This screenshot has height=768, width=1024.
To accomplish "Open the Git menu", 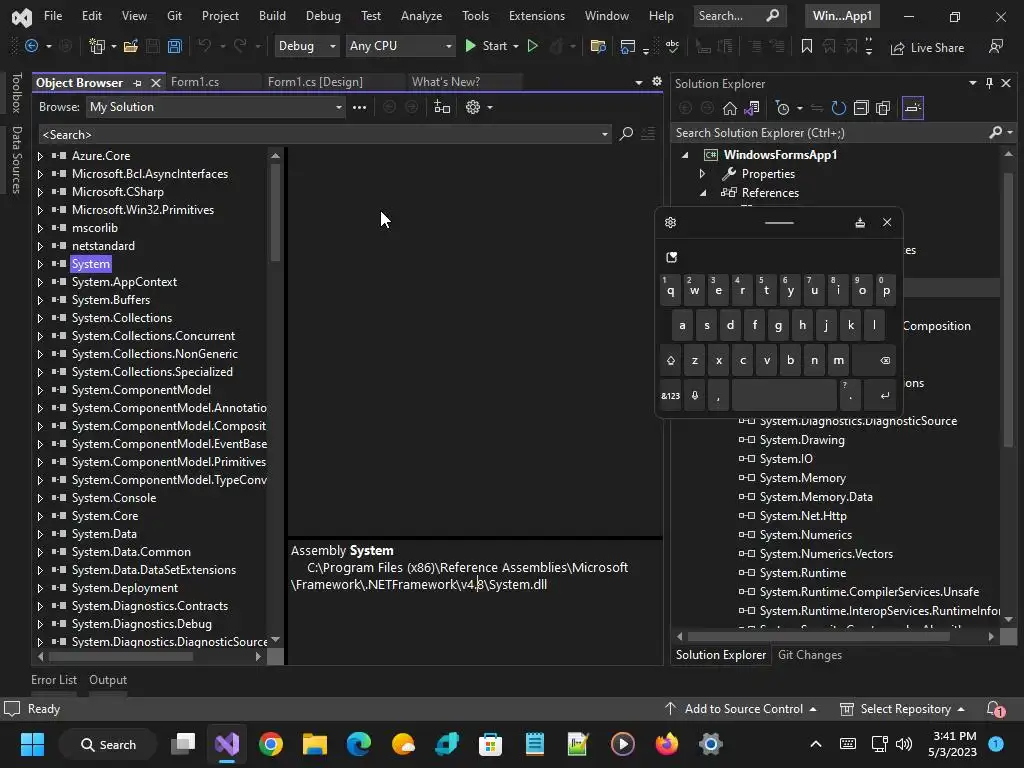I will pos(174,16).
